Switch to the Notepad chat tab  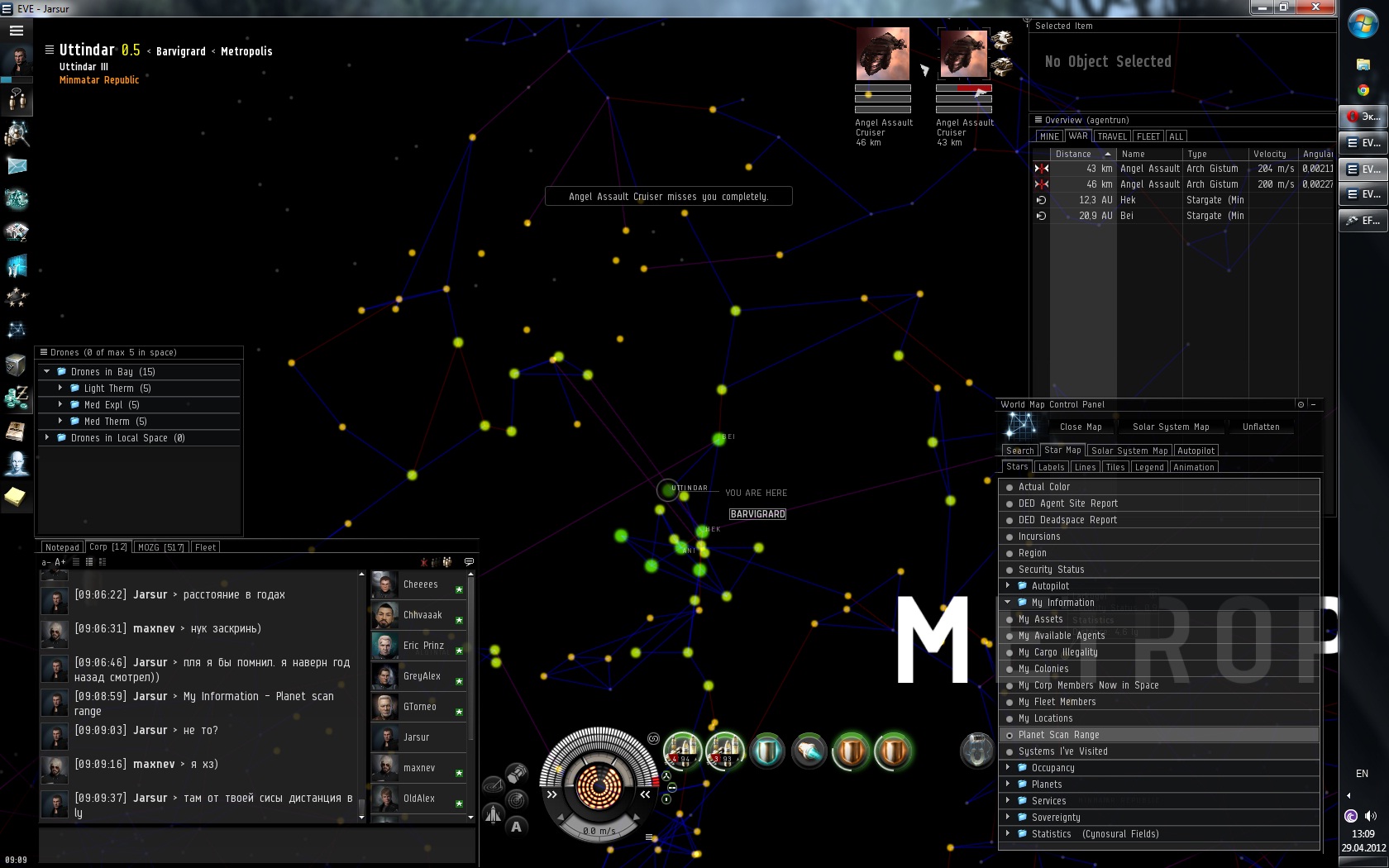(62, 547)
